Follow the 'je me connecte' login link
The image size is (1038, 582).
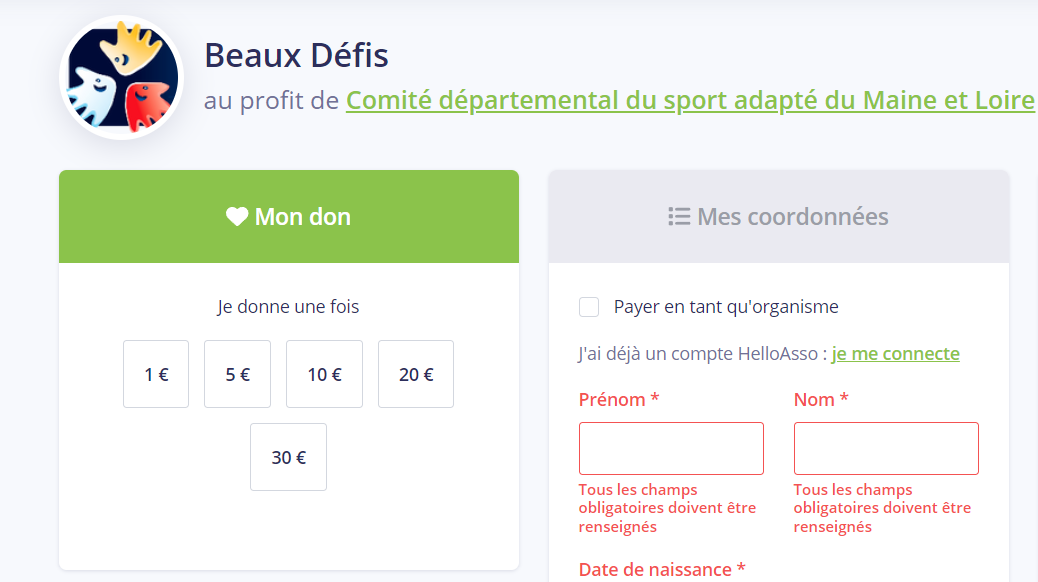click(896, 354)
